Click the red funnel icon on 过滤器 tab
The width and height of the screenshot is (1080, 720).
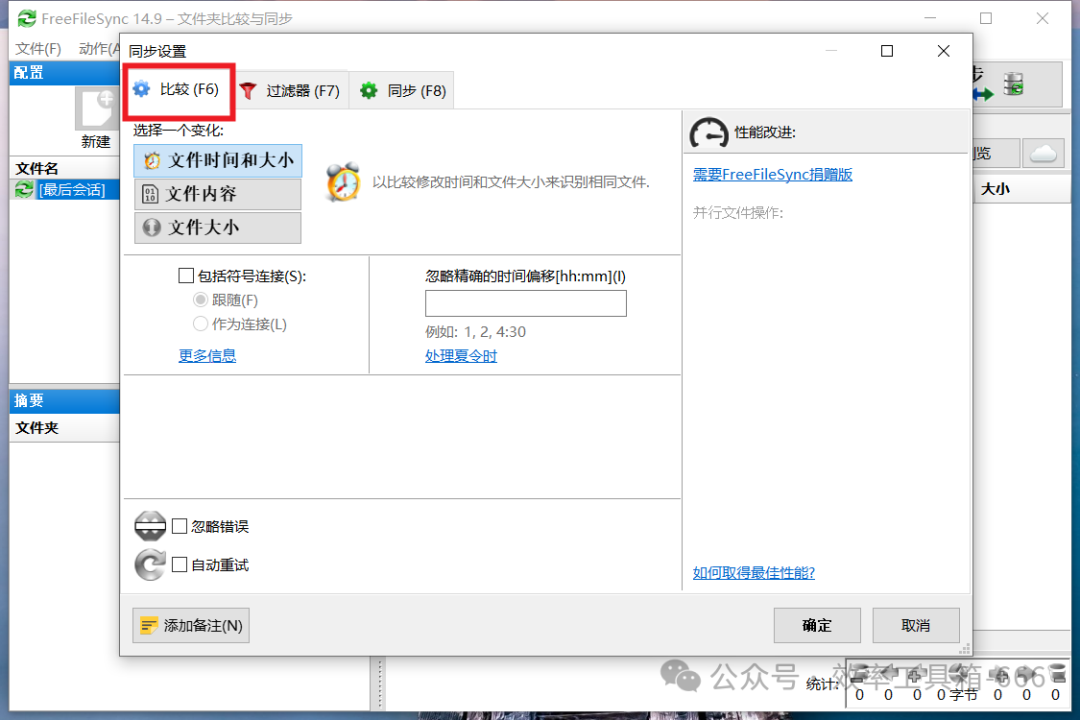pos(249,90)
